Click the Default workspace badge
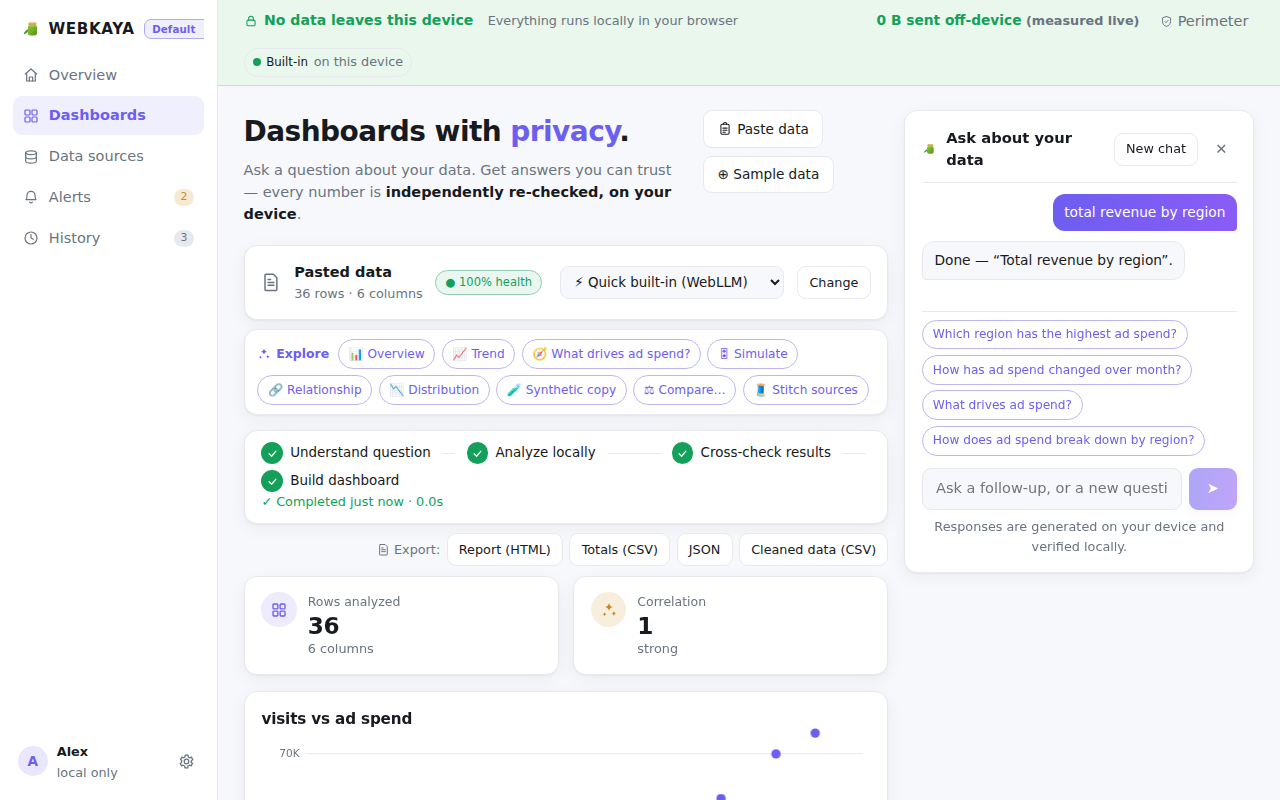This screenshot has width=1280, height=800. 174,29
